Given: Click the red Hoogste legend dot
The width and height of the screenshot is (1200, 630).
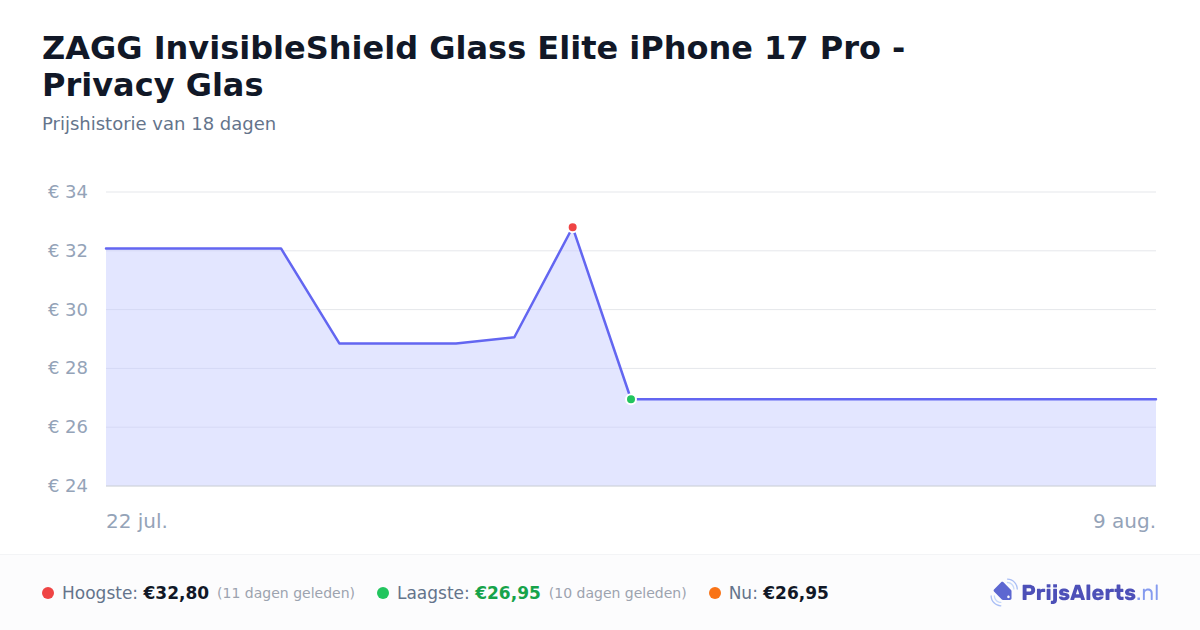Looking at the screenshot, I should coord(48,593).
